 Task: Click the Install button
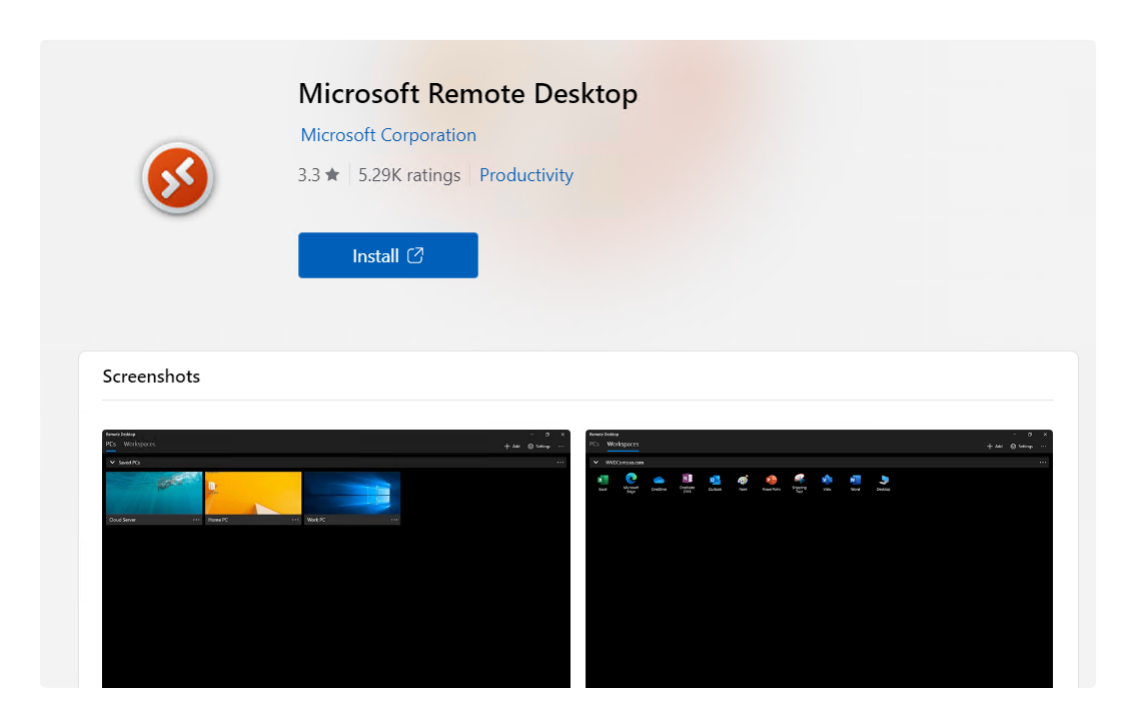(388, 255)
